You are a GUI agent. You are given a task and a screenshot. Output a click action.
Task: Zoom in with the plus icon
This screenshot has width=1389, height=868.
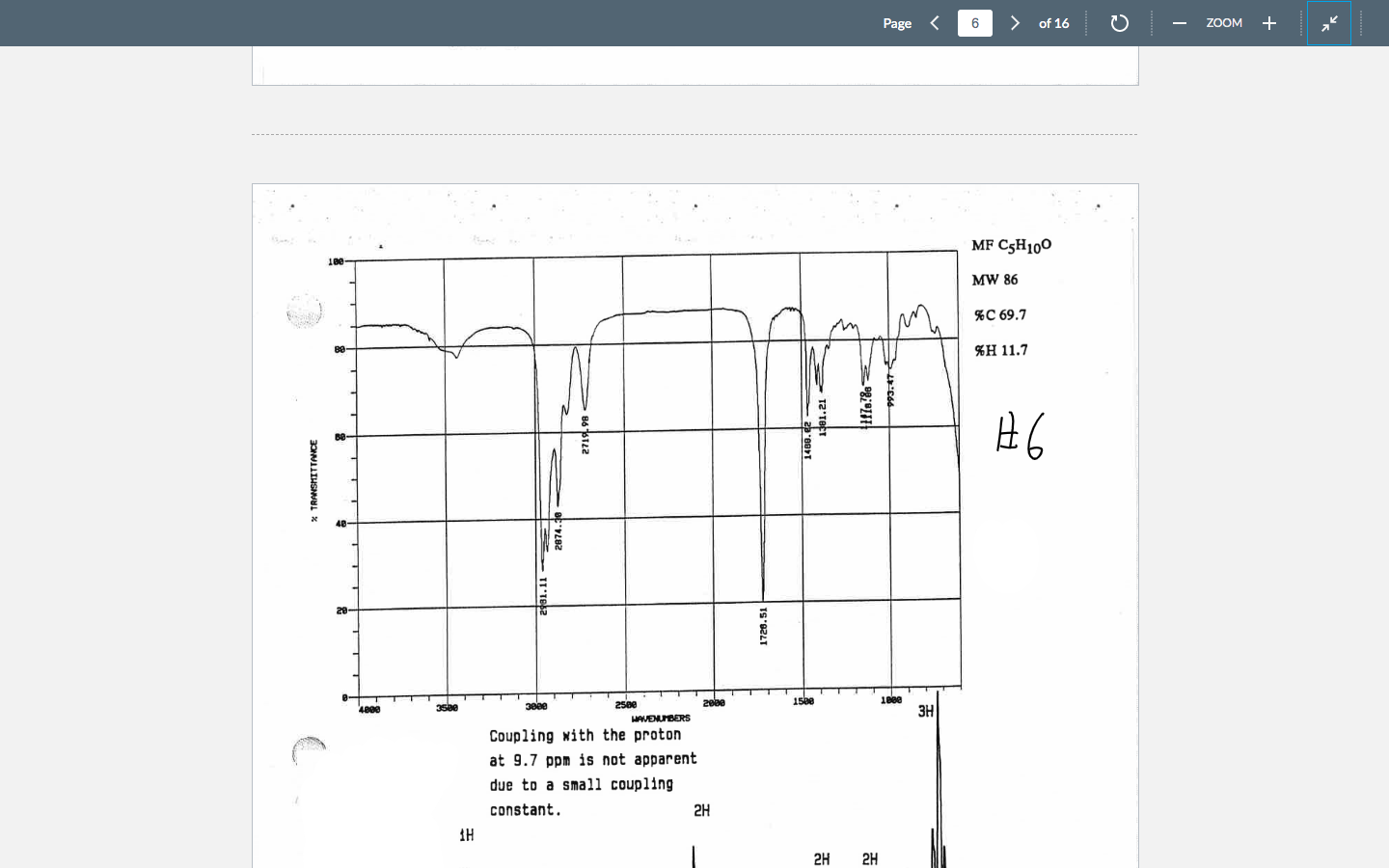1269,23
